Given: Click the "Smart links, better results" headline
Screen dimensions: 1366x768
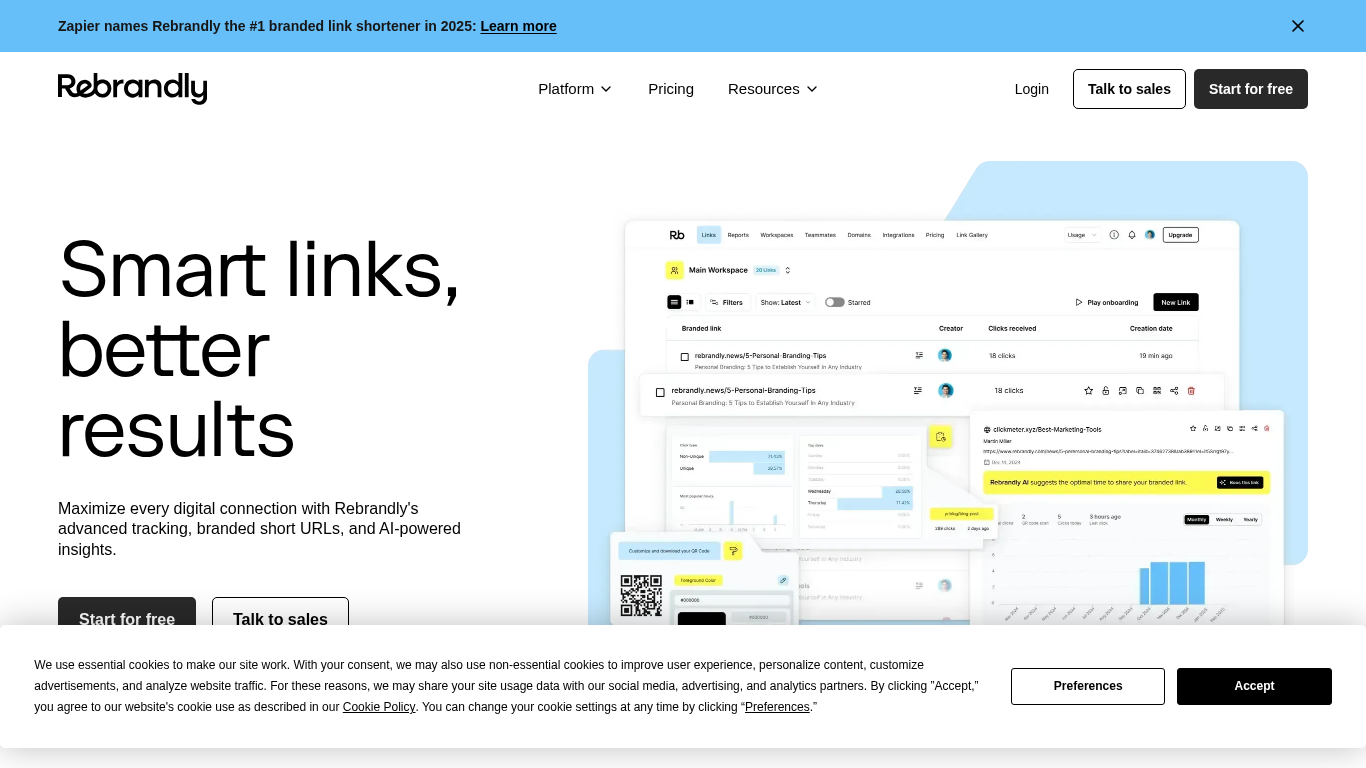Looking at the screenshot, I should pyautogui.click(x=259, y=349).
